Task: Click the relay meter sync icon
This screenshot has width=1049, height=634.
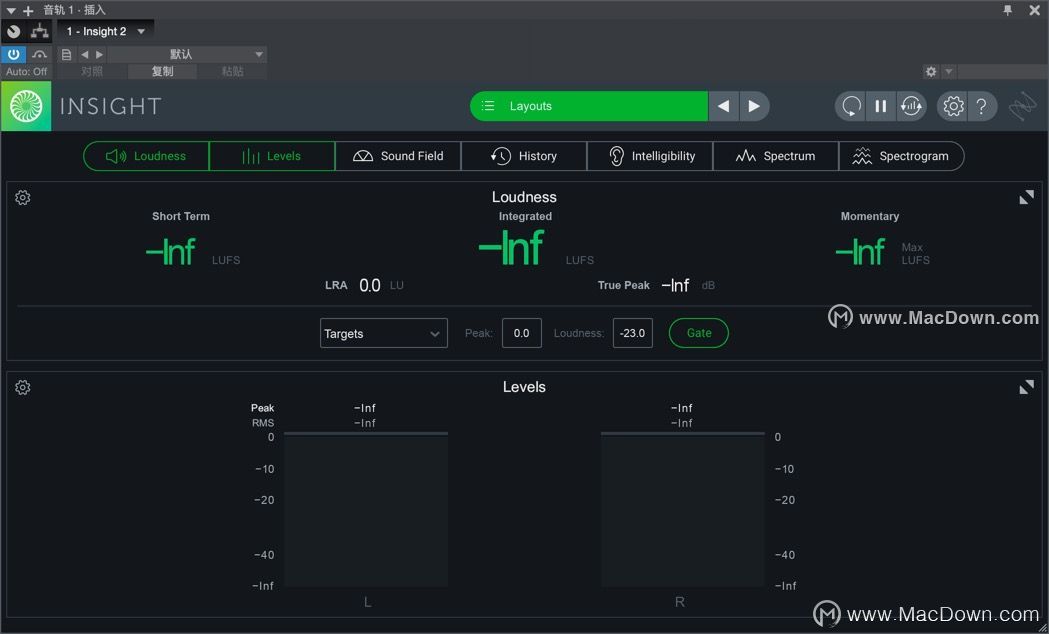Action: [911, 106]
